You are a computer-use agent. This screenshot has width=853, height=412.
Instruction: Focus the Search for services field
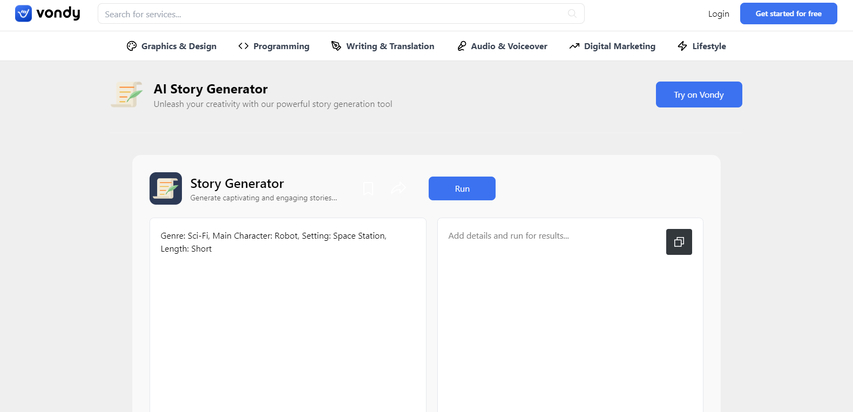(341, 14)
